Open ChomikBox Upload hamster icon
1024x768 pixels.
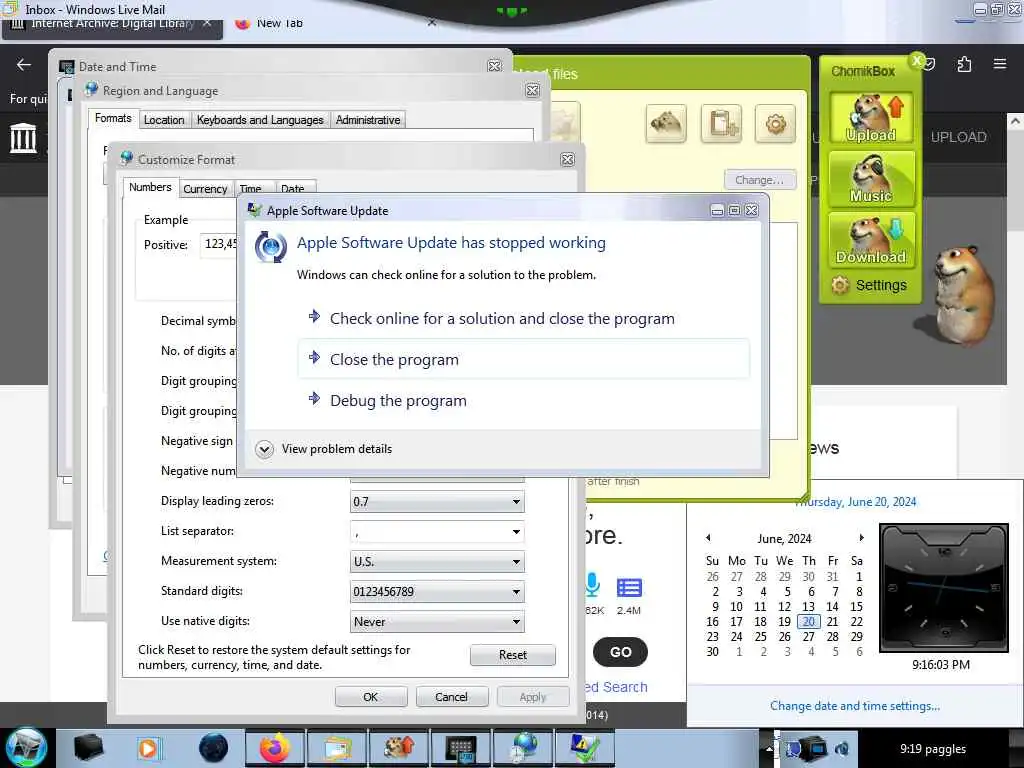[871, 118]
